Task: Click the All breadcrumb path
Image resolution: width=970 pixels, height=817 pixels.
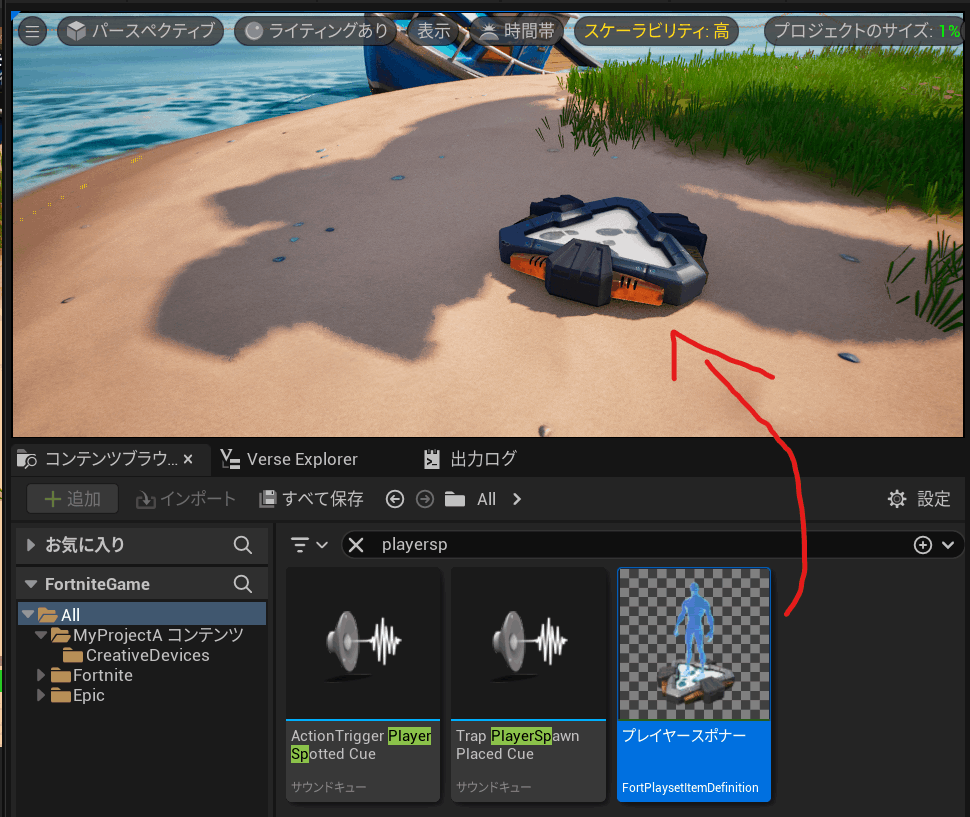Action: [x=486, y=499]
